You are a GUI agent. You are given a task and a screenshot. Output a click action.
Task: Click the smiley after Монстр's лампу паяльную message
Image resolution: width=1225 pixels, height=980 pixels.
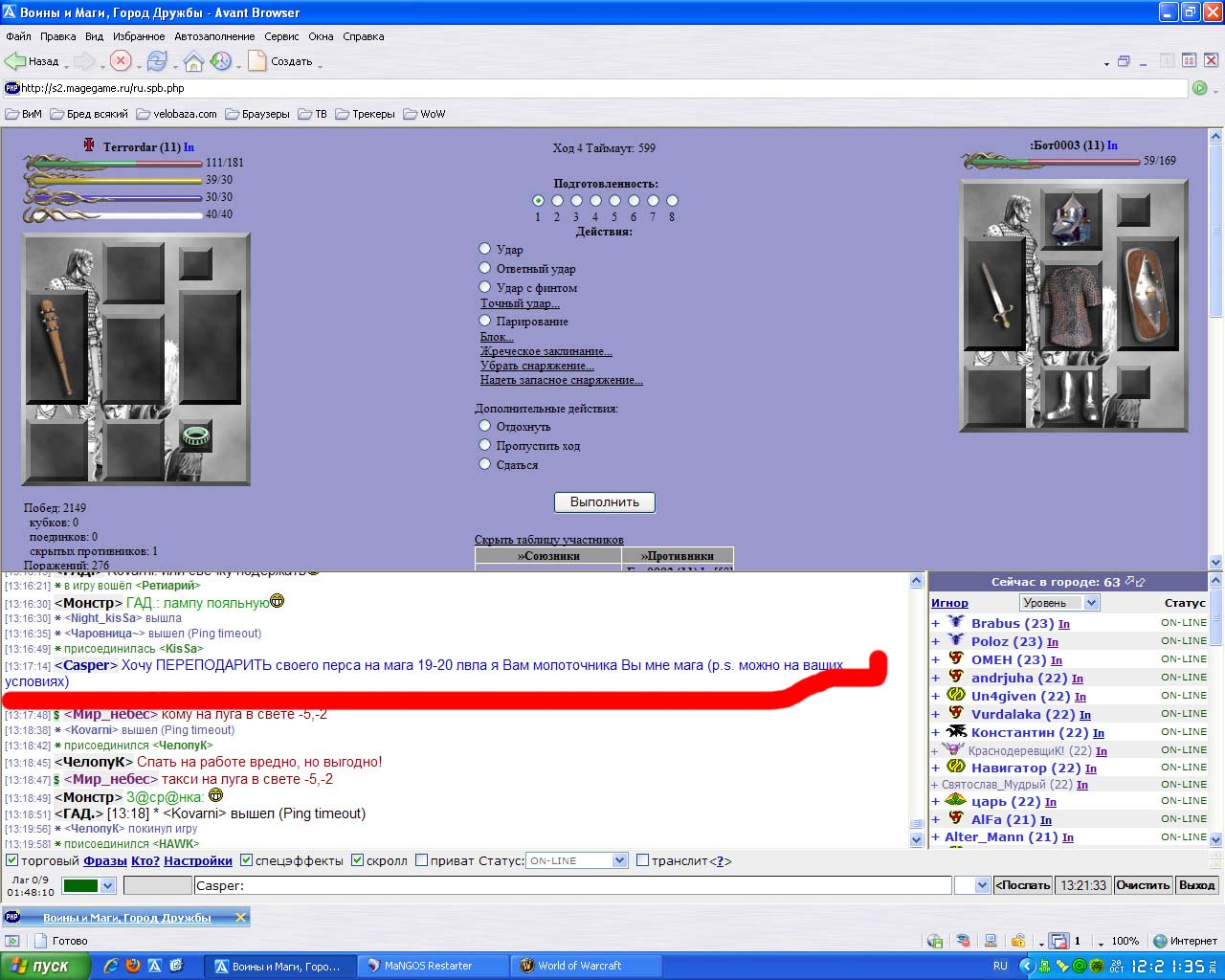click(x=278, y=602)
